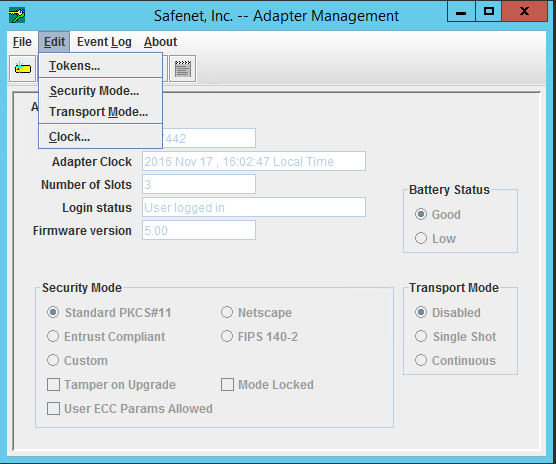The height and width of the screenshot is (464, 556).
Task: Select Continuous transport mode
Action: point(455,360)
